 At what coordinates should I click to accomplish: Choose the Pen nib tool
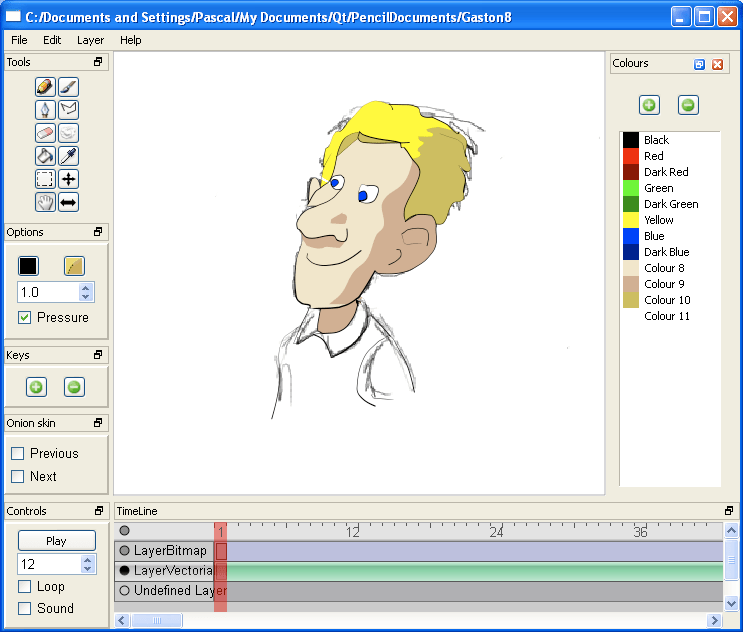[x=45, y=110]
